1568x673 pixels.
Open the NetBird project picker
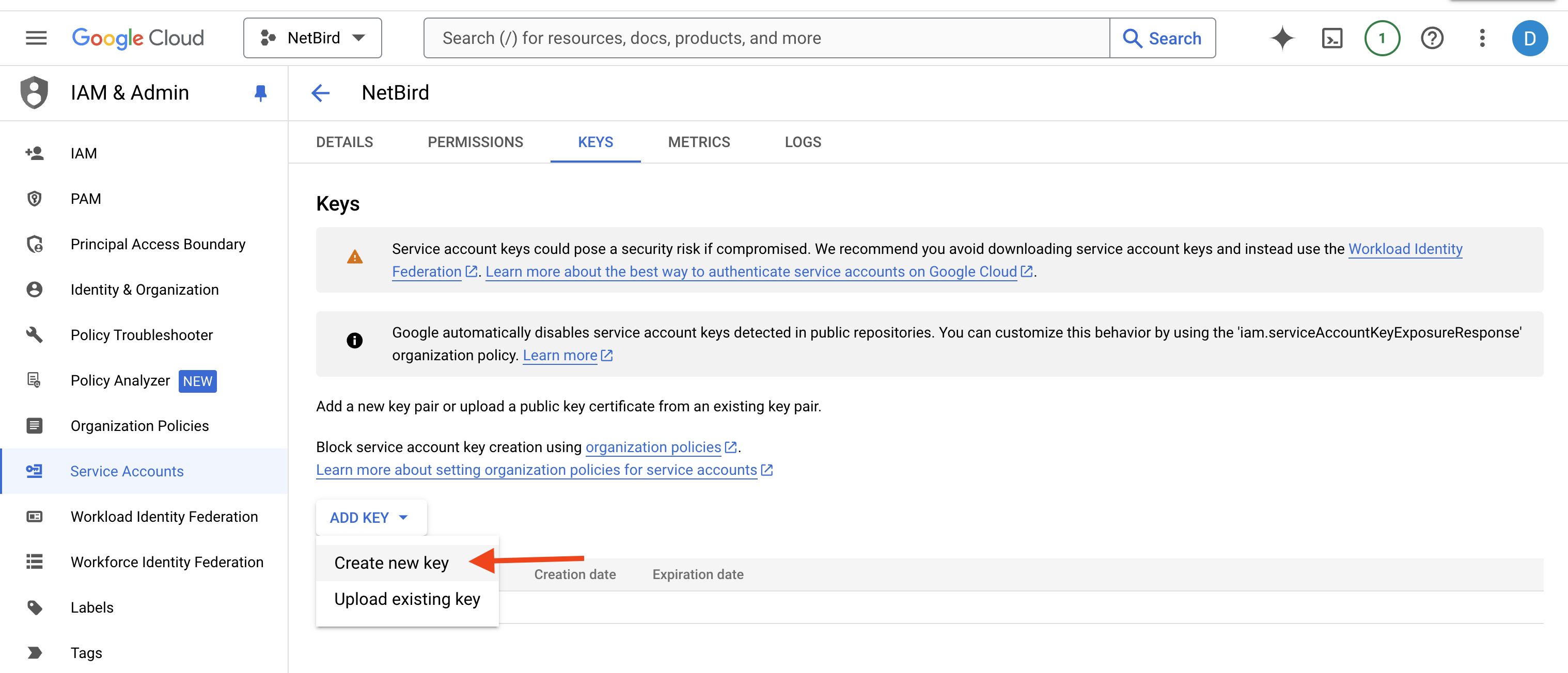(x=311, y=37)
